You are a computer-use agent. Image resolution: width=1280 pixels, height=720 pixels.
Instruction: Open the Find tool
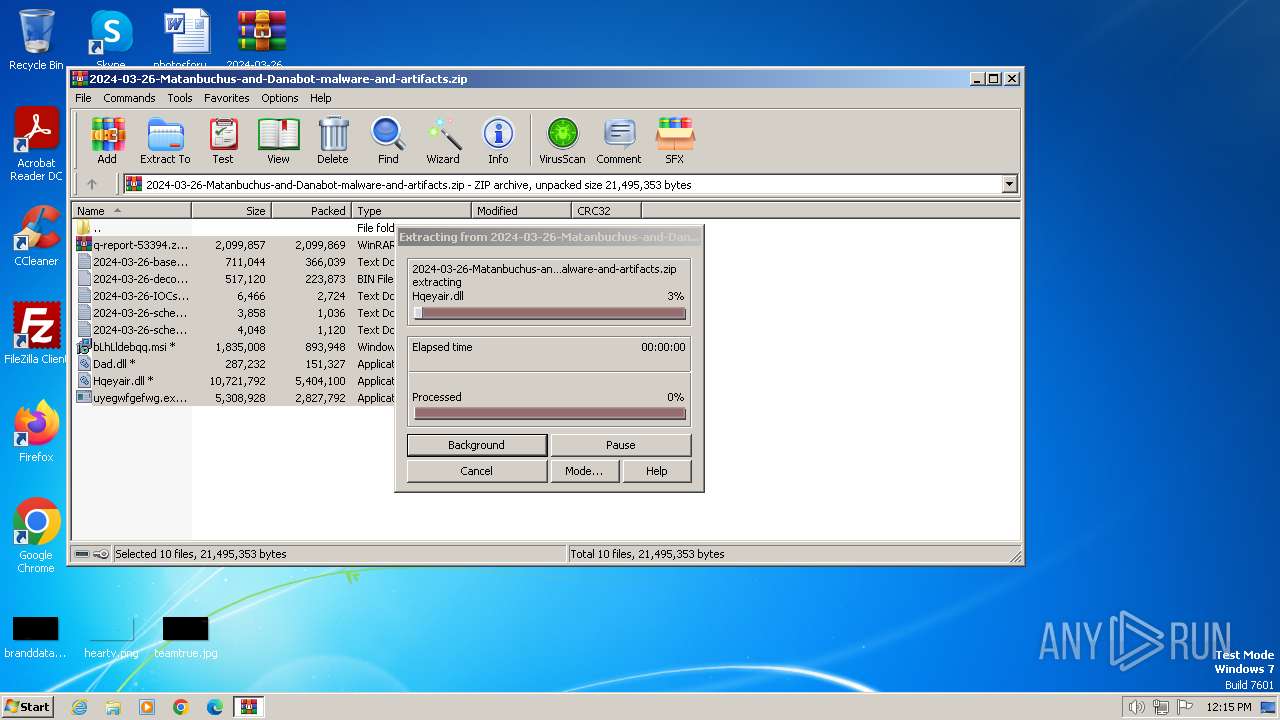click(388, 140)
